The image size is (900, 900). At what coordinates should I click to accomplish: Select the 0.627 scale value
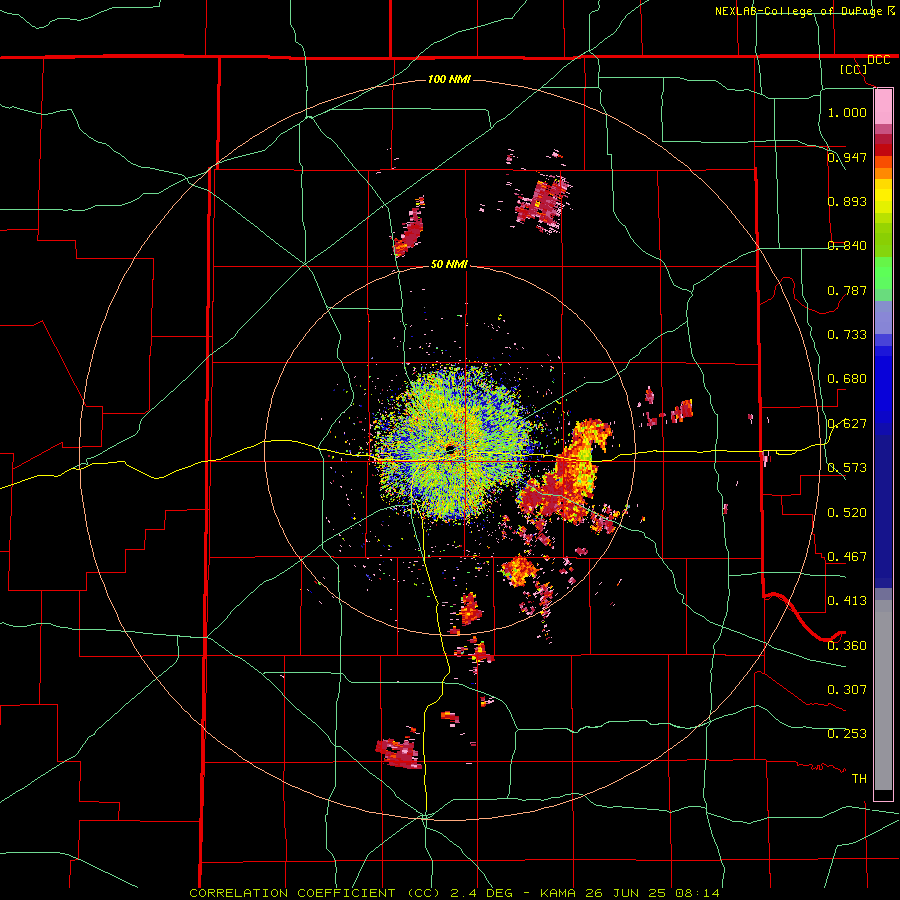click(847, 424)
